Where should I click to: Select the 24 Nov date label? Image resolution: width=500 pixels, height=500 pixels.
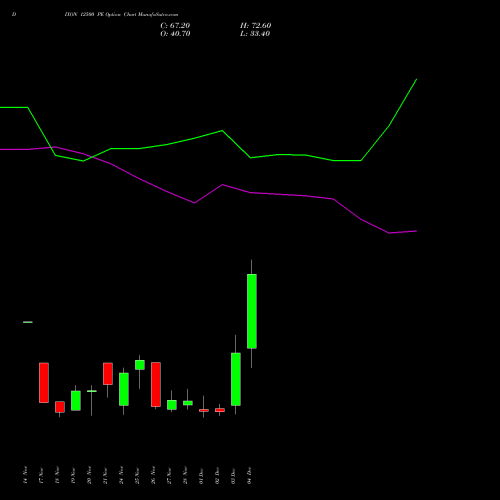(x=121, y=475)
